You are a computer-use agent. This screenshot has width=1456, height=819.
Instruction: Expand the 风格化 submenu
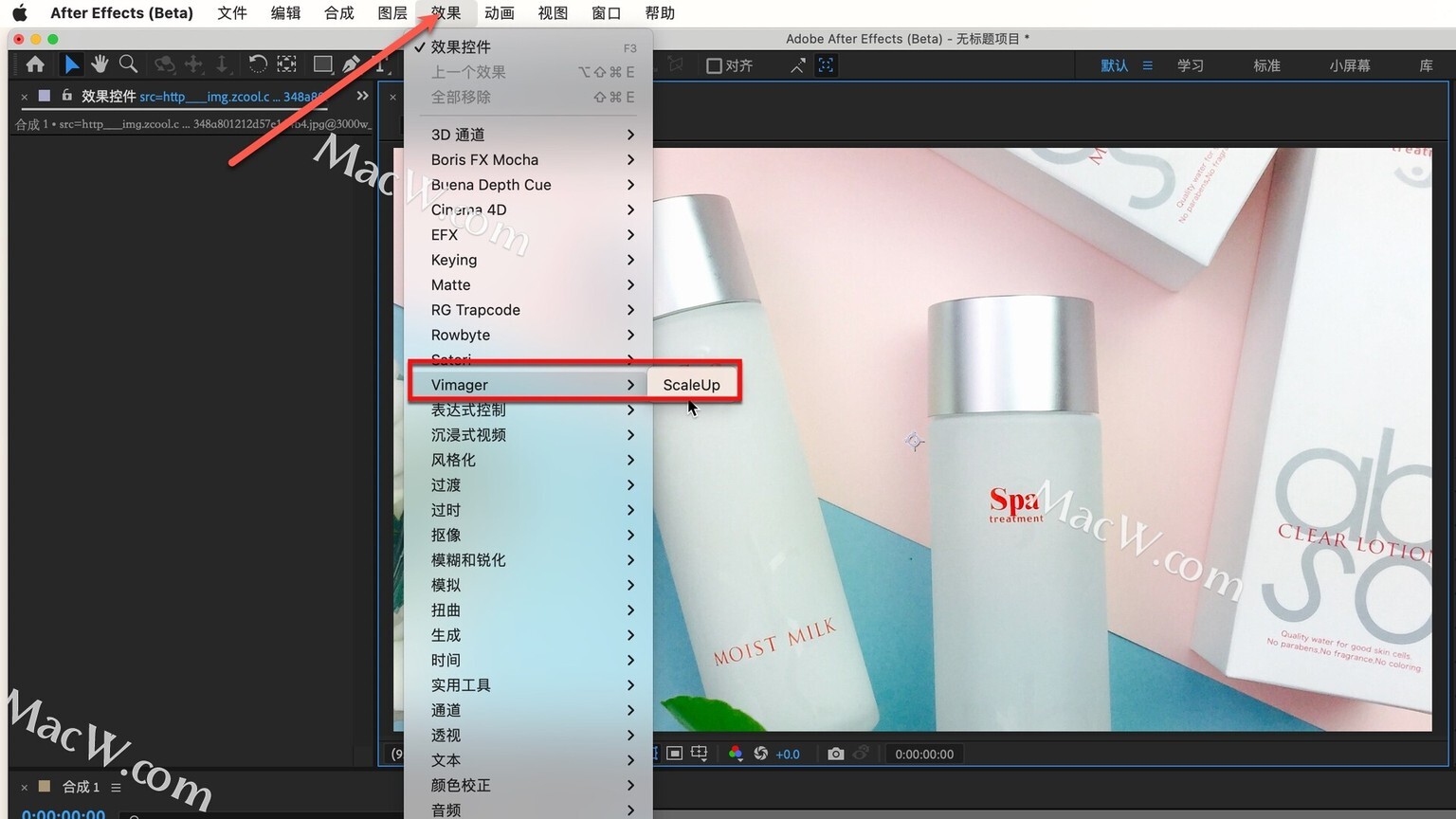pos(528,460)
